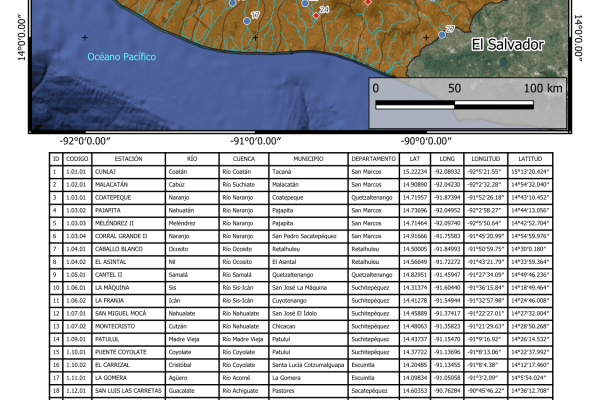Screen dimensions: 600x400
Task: Click the Río Achiguate basin cell
Action: click(x=244, y=391)
